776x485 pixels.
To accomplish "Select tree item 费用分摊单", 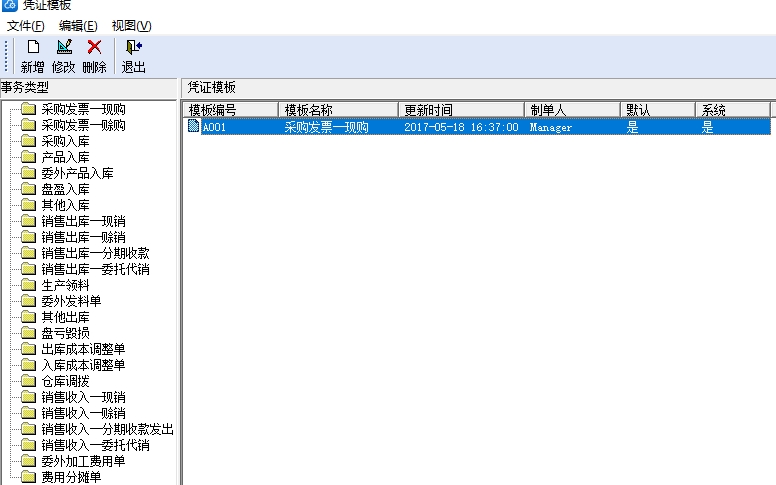I will point(71,477).
